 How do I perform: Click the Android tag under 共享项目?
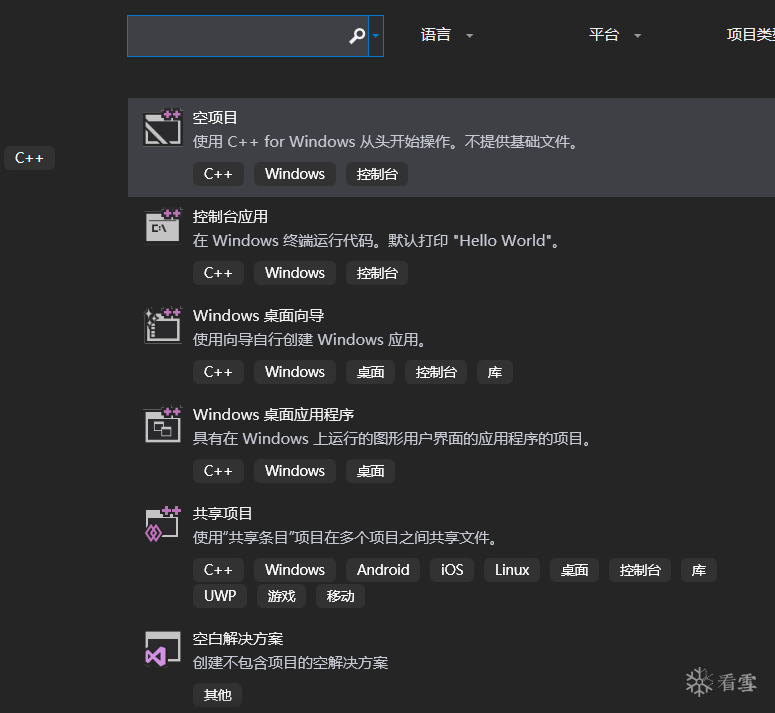[383, 570]
